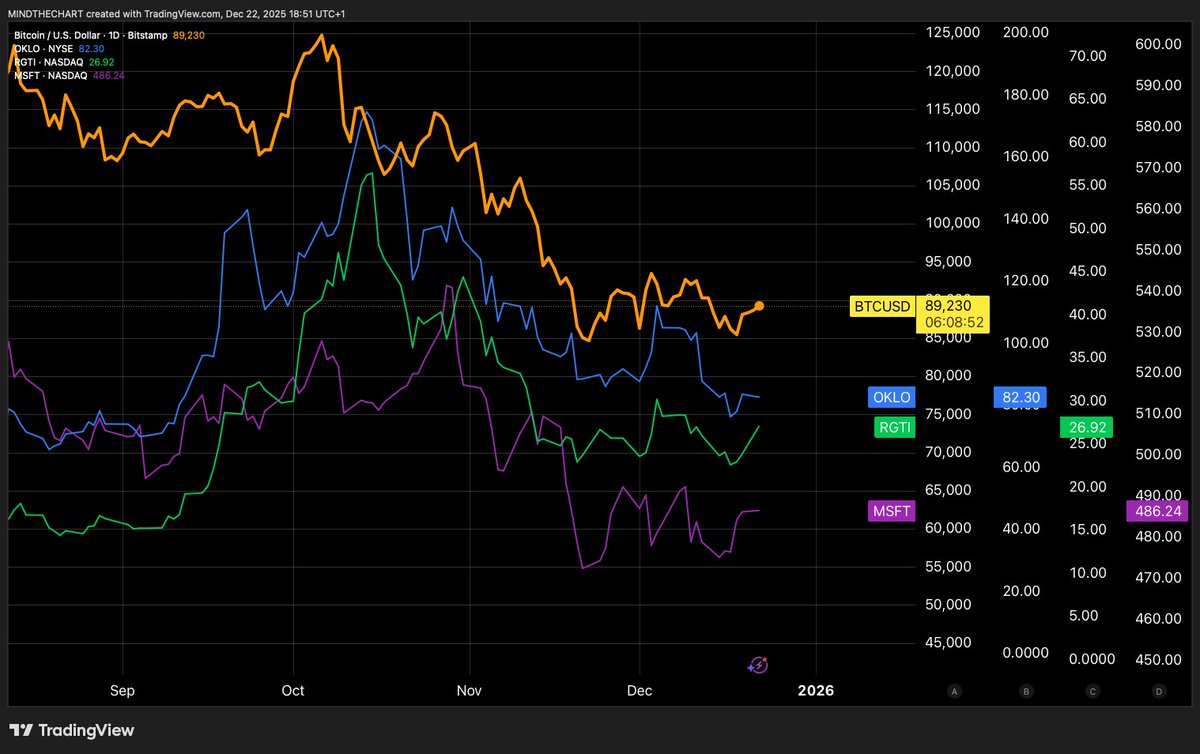This screenshot has width=1200, height=754.
Task: Click the yellow BTCUSD badge on the price axis
Action: click(882, 307)
